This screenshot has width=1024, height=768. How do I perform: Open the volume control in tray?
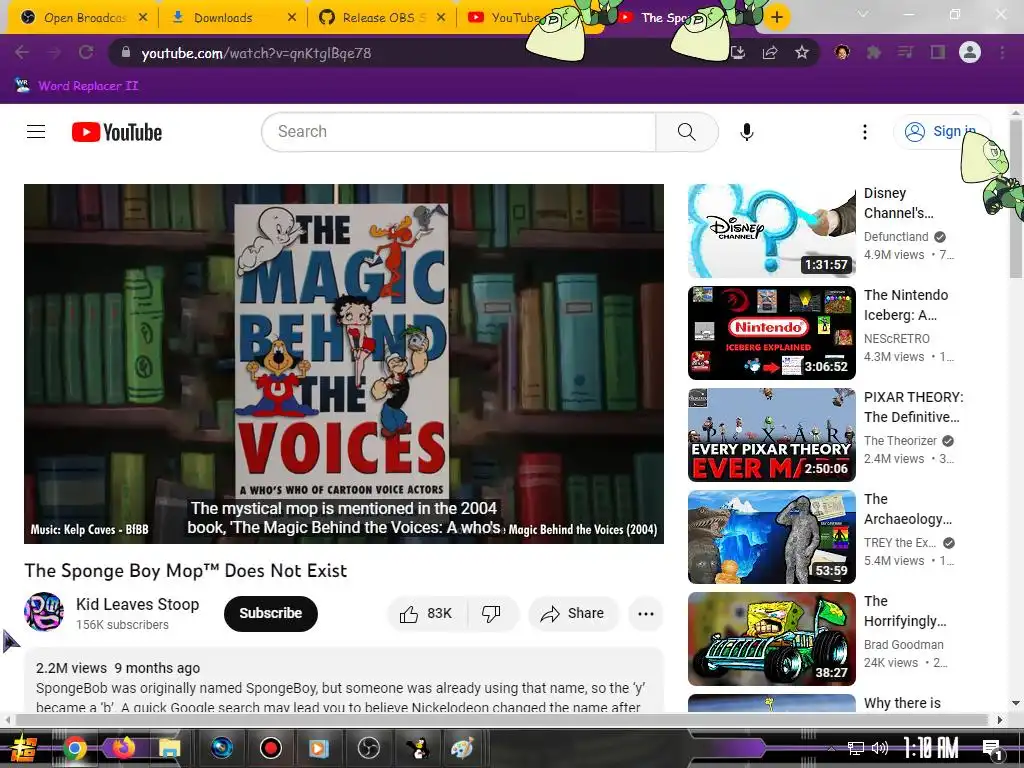coord(880,748)
